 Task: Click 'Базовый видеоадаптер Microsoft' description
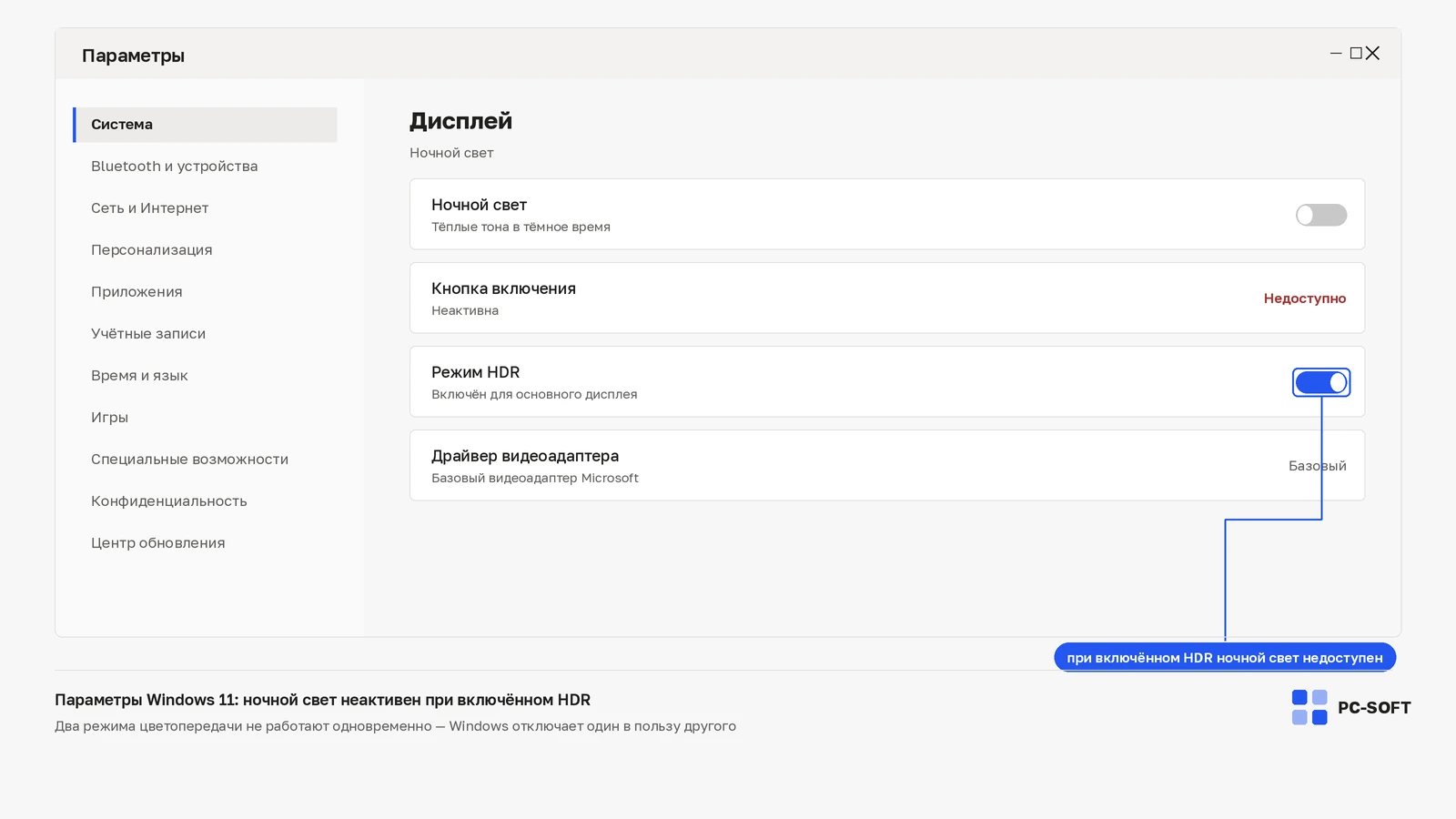(535, 478)
